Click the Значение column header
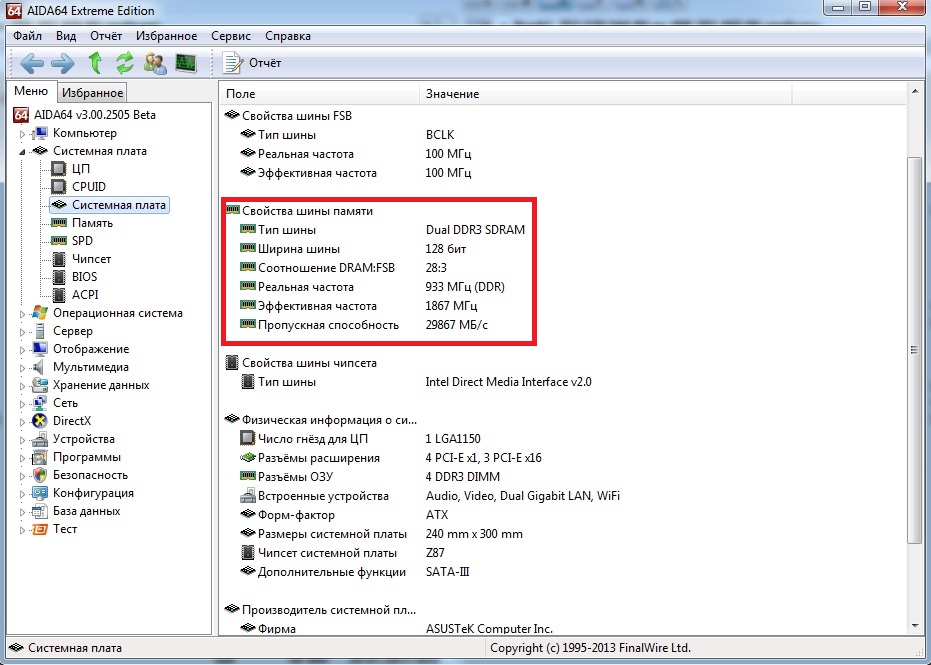 452,94
